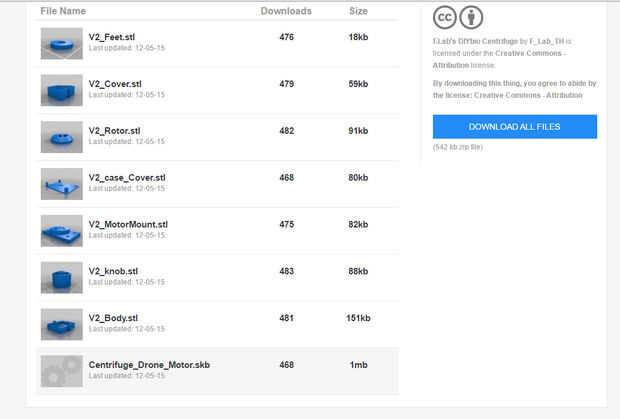Image resolution: width=620 pixels, height=419 pixels.
Task: Sort by the File Name column header
Action: tap(62, 11)
